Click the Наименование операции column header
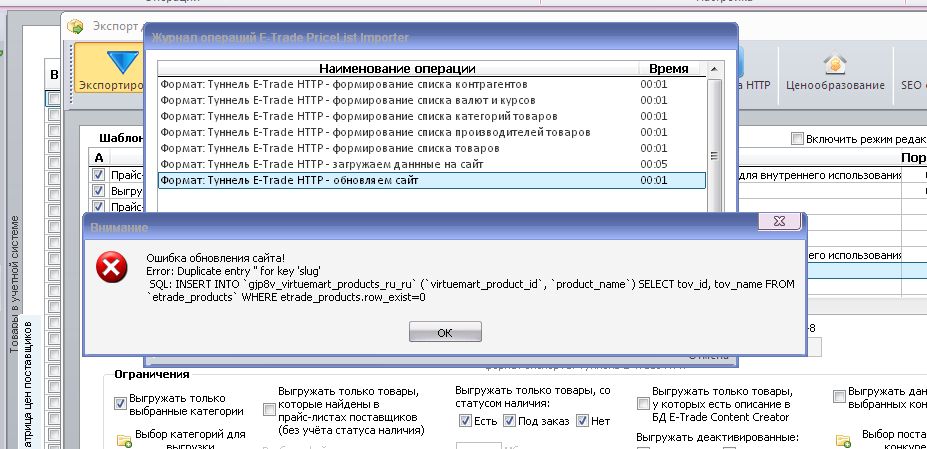927x449 pixels. [x=397, y=68]
